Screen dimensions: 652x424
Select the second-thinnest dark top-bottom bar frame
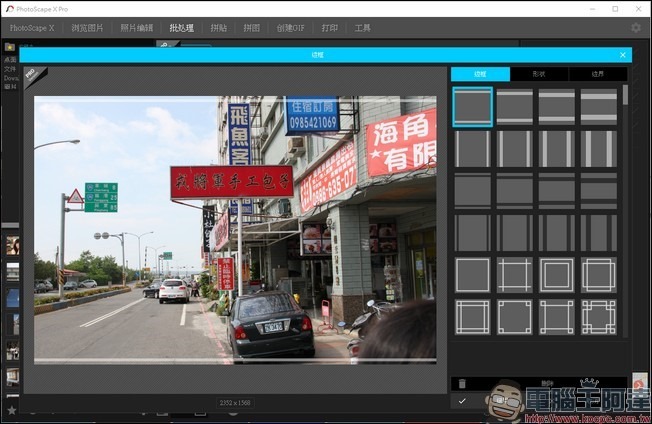click(x=514, y=191)
